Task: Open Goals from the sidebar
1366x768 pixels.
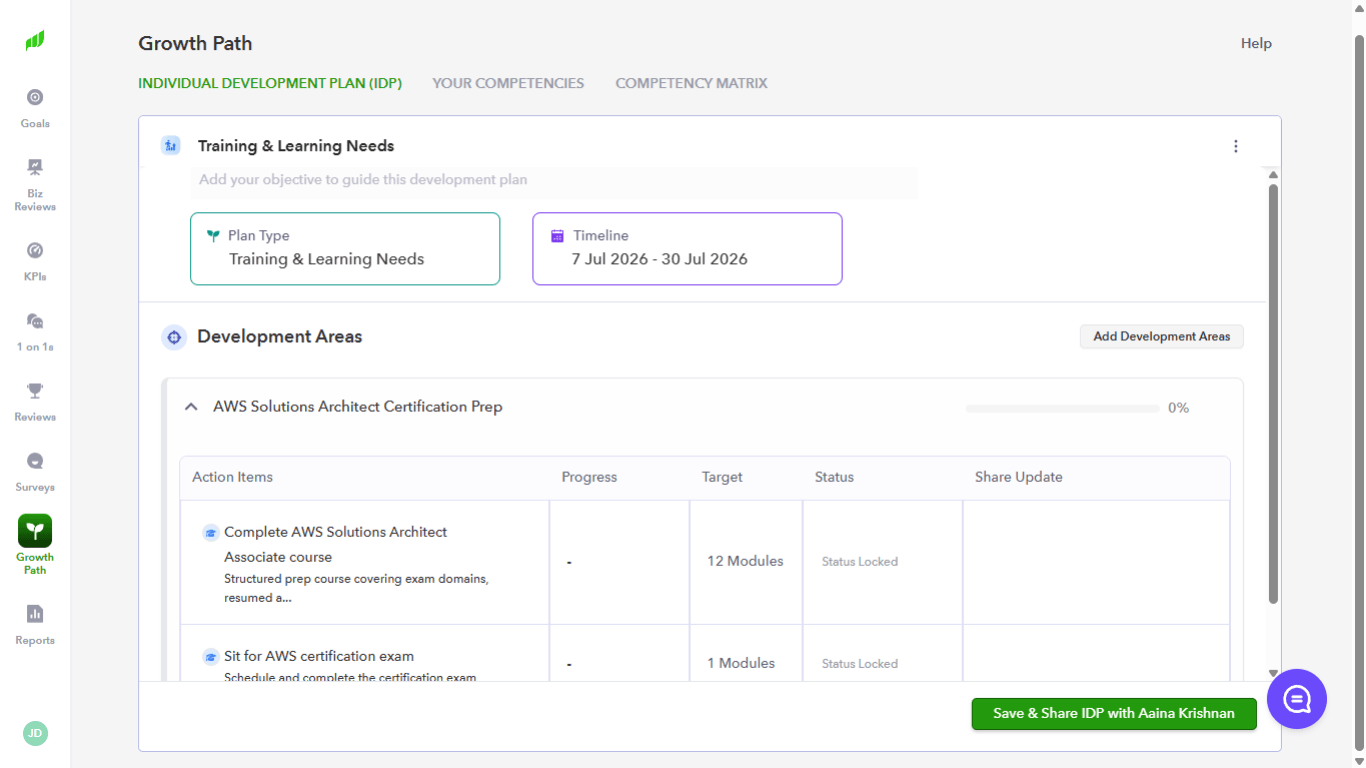Action: [x=35, y=108]
